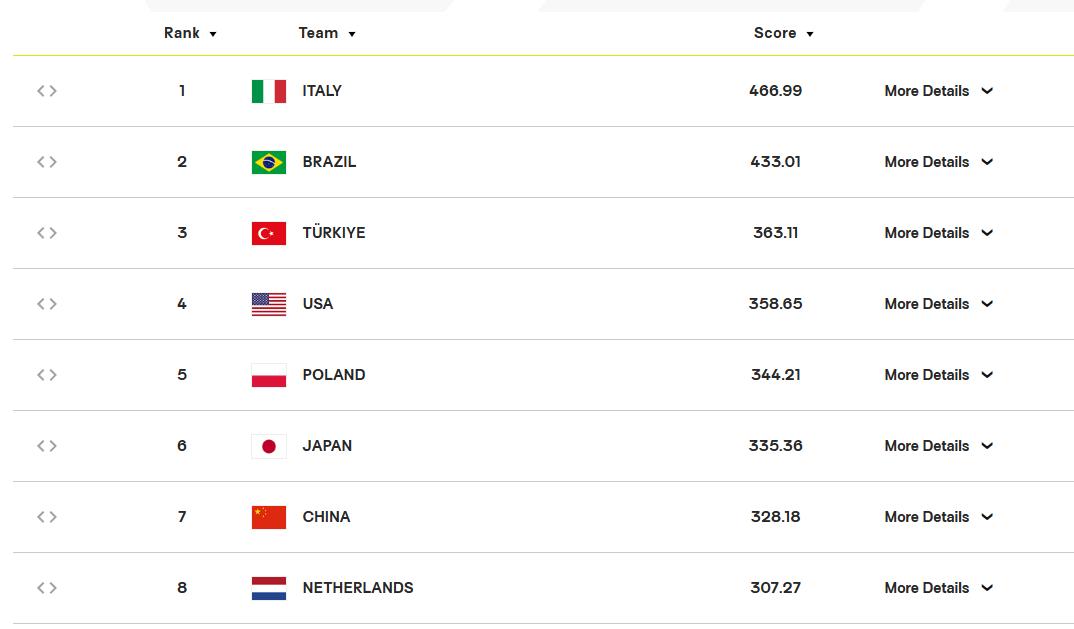The width and height of the screenshot is (1074, 629).
Task: Click the arrows icon beside rank 7
Action: pos(47,517)
